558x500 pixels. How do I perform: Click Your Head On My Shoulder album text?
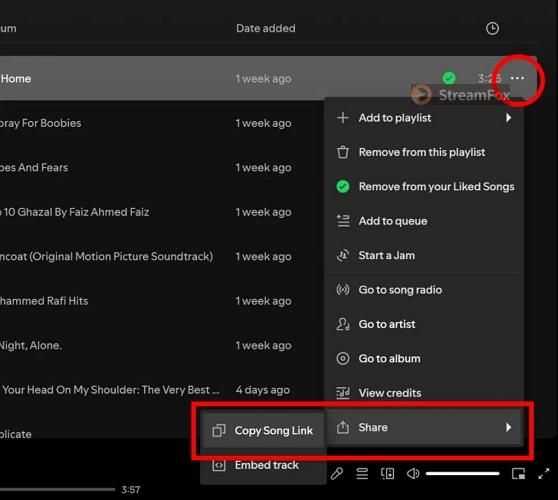(111, 390)
